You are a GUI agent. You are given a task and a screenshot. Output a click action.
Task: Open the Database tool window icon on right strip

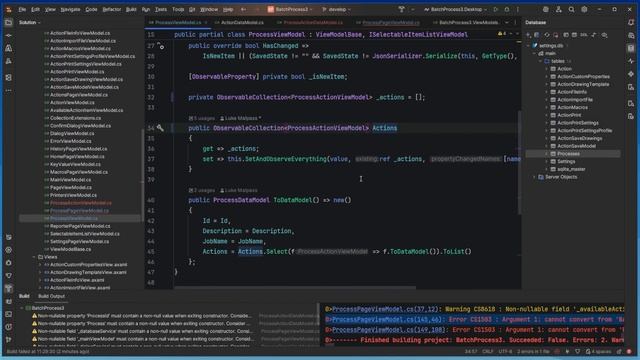coord(631,48)
